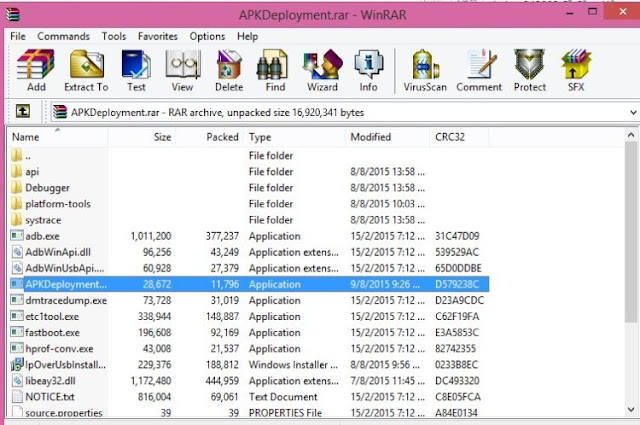Image resolution: width=640 pixels, height=425 pixels.
Task: Show archive Info
Action: [368, 70]
